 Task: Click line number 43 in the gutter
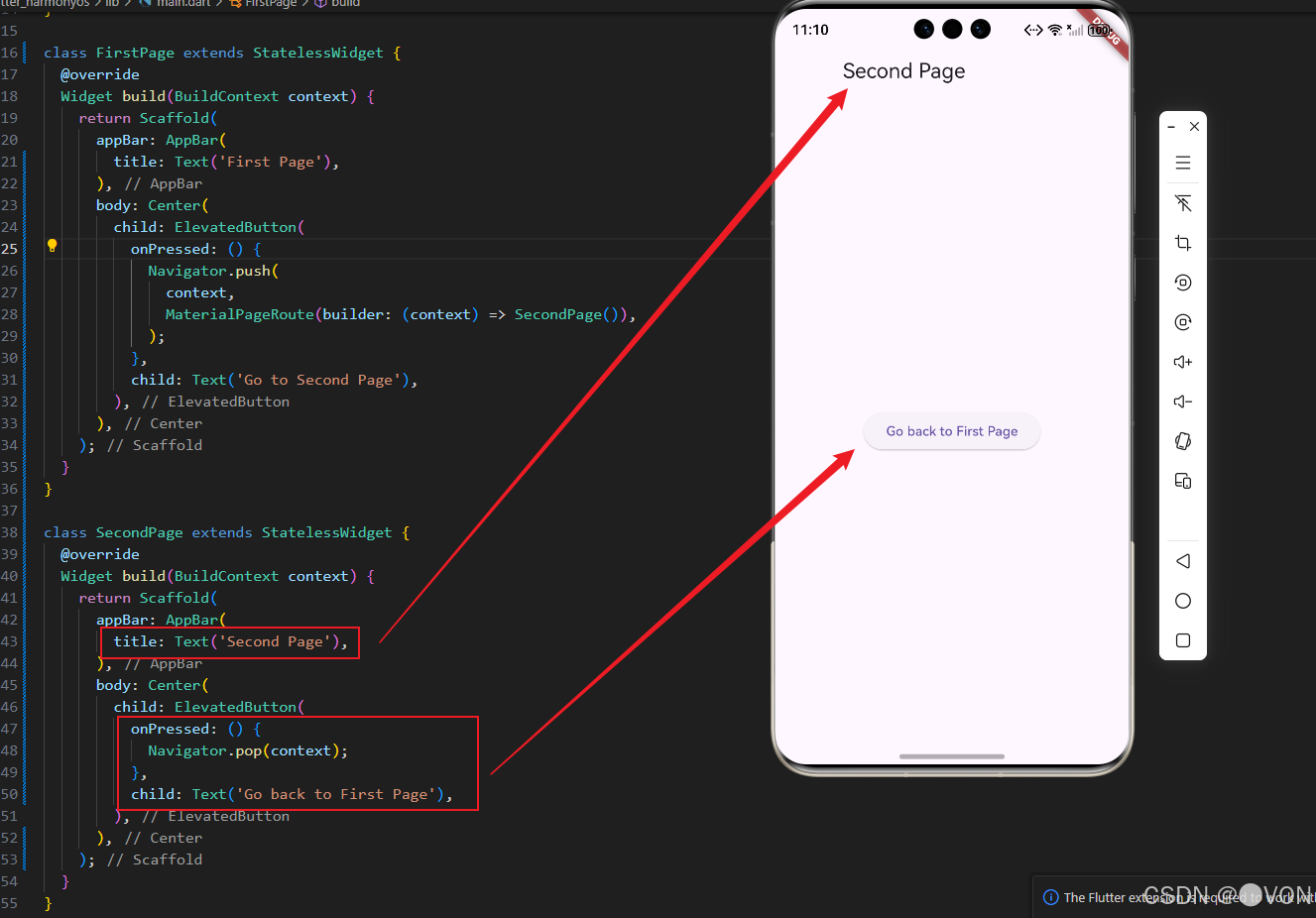[x=10, y=641]
